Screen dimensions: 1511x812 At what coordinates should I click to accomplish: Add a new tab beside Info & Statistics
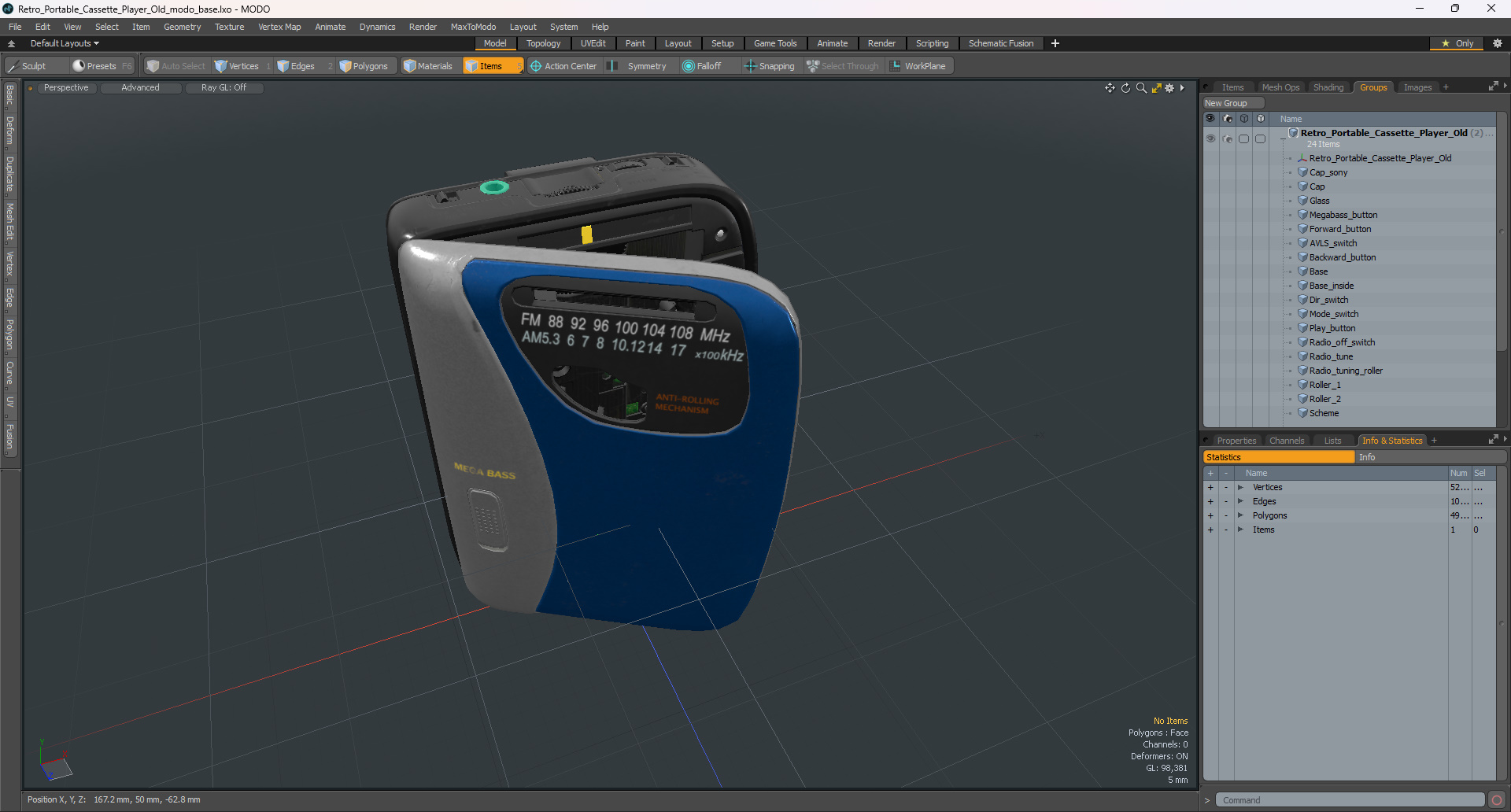(1434, 441)
